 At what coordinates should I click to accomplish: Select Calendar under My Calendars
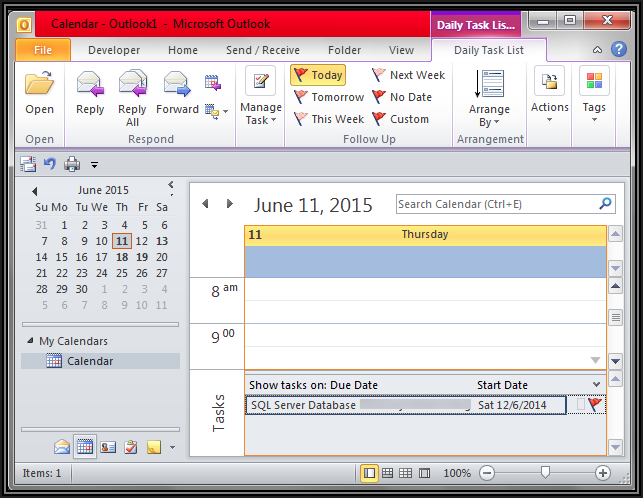pyautogui.click(x=100, y=361)
